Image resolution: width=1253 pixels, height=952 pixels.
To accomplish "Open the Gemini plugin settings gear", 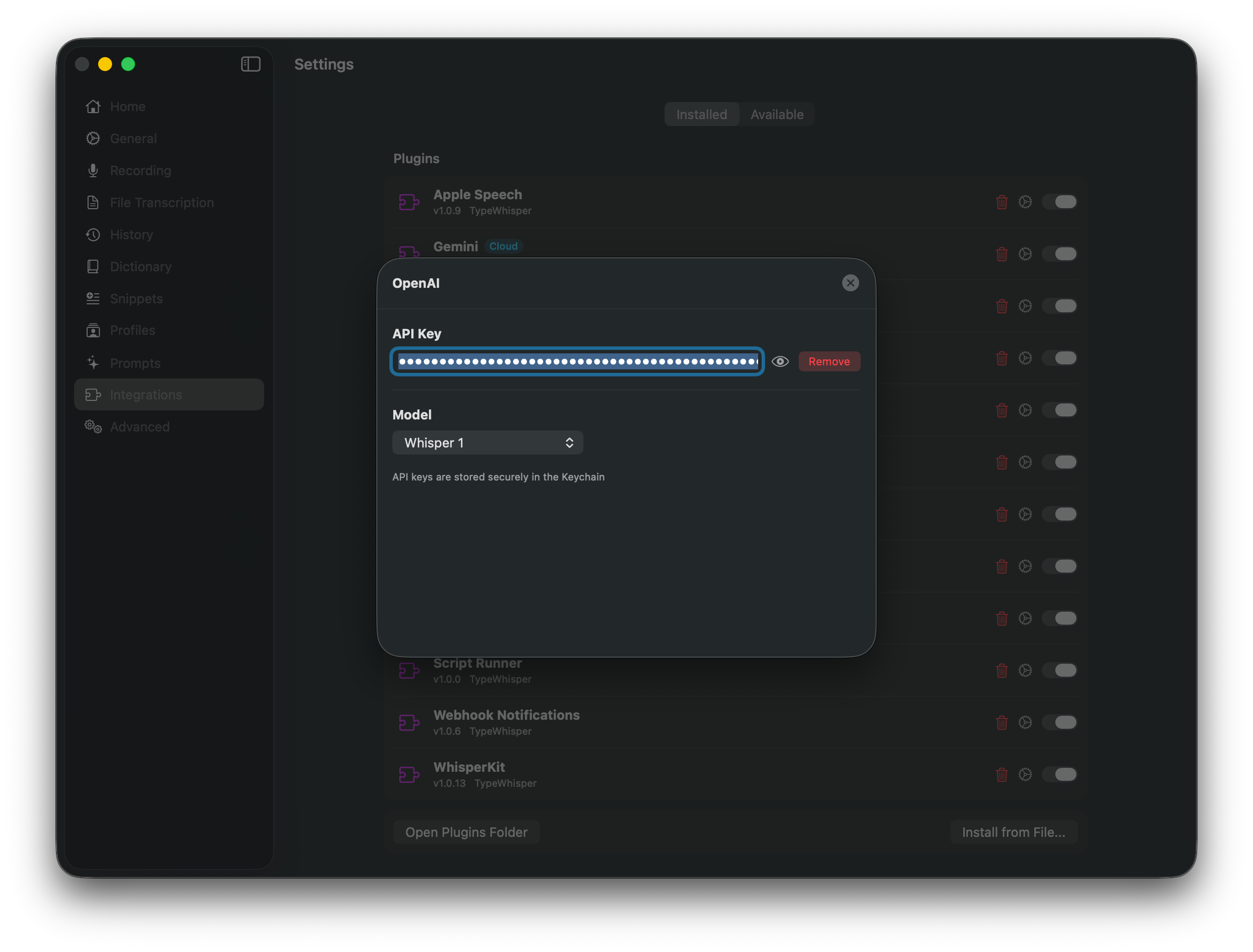I will 1025,254.
